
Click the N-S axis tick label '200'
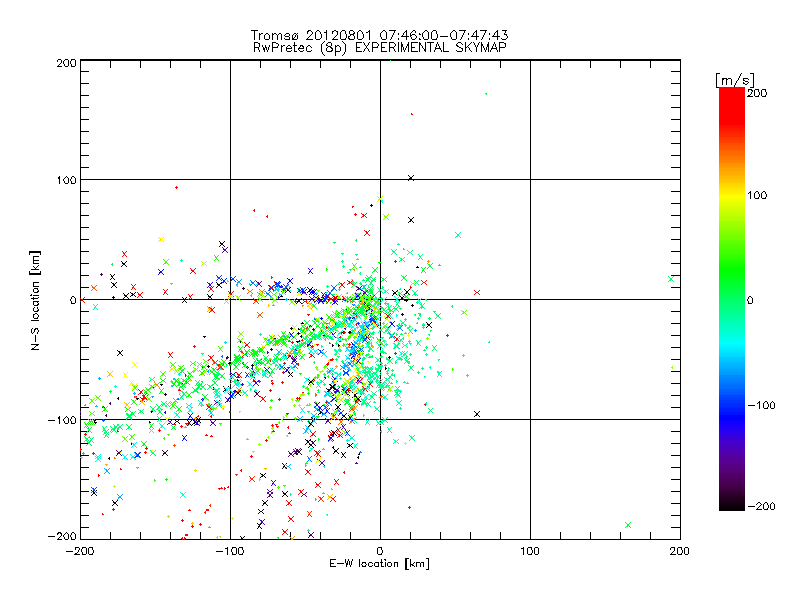tap(66, 63)
